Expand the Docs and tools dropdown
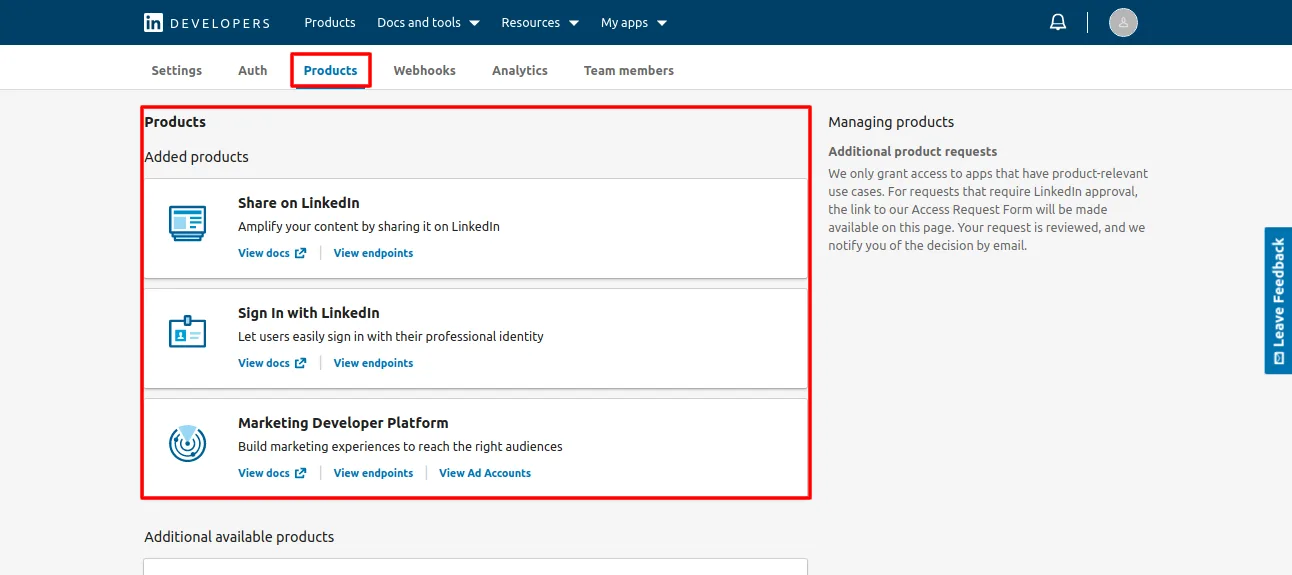The image size is (1292, 575). click(x=428, y=22)
